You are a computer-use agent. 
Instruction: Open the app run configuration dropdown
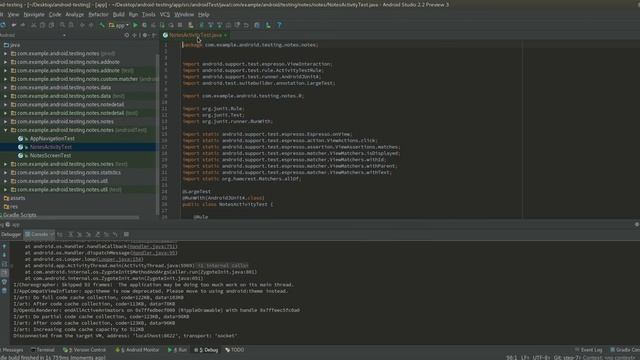pos(119,25)
